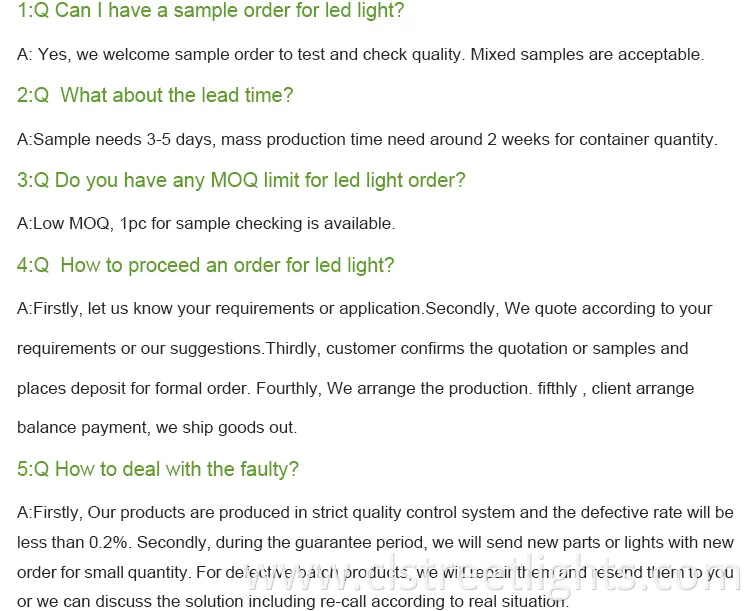Click question 4 "How to proceed an order"
Screen dimensions: 750x611
[206, 266]
